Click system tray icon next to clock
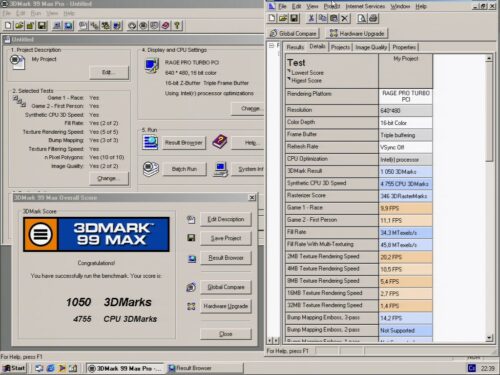500x375 pixels. 472,368
